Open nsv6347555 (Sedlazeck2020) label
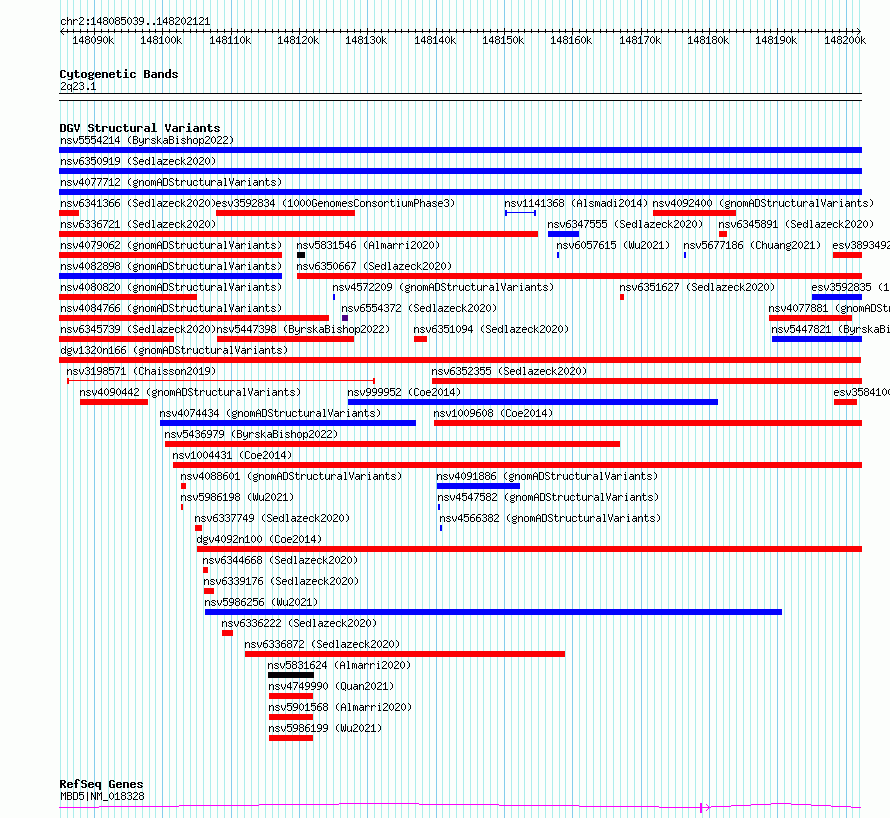The image size is (890, 818). (625, 224)
